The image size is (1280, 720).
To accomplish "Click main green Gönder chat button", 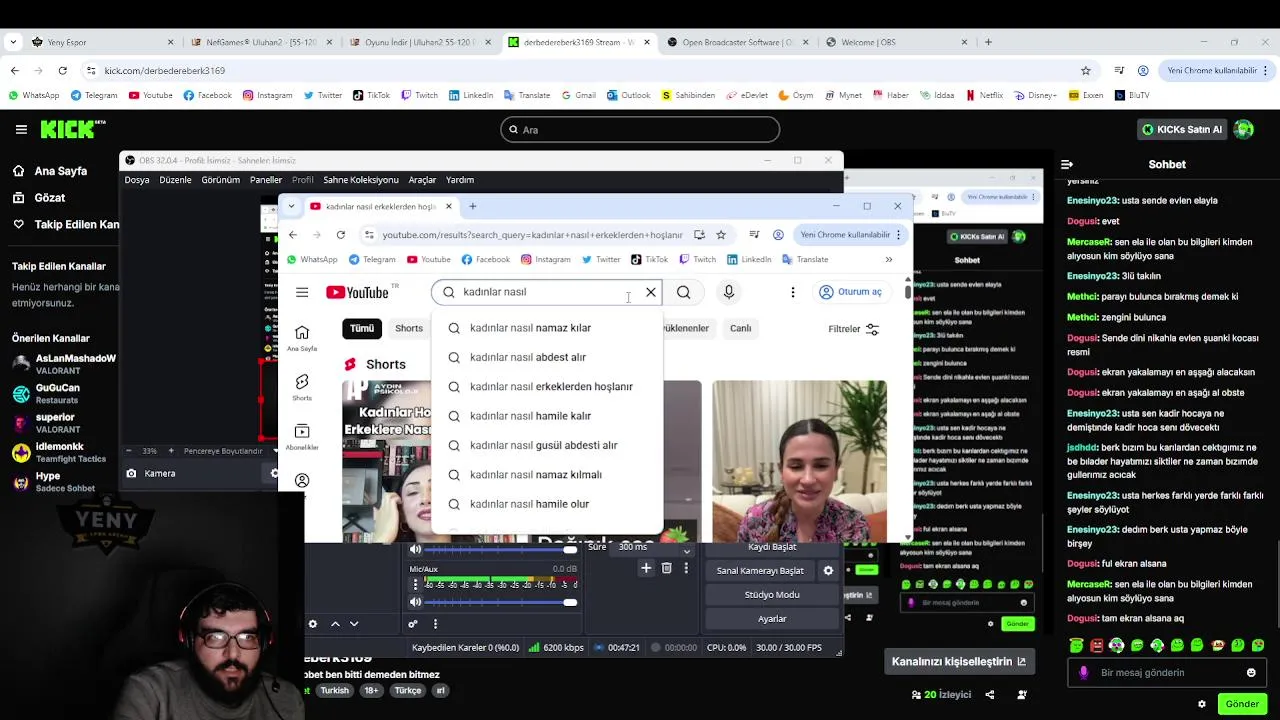I will point(1242,704).
